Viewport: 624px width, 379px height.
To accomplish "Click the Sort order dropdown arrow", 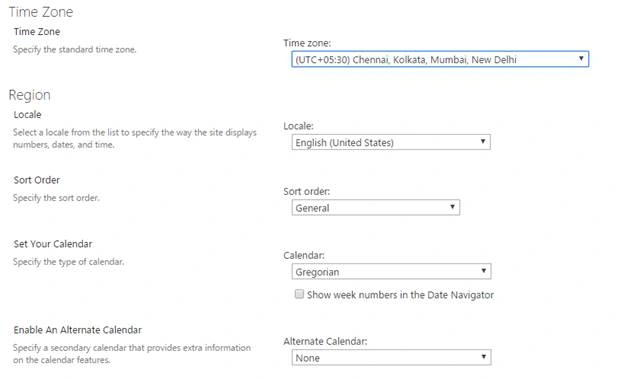I will point(452,207).
